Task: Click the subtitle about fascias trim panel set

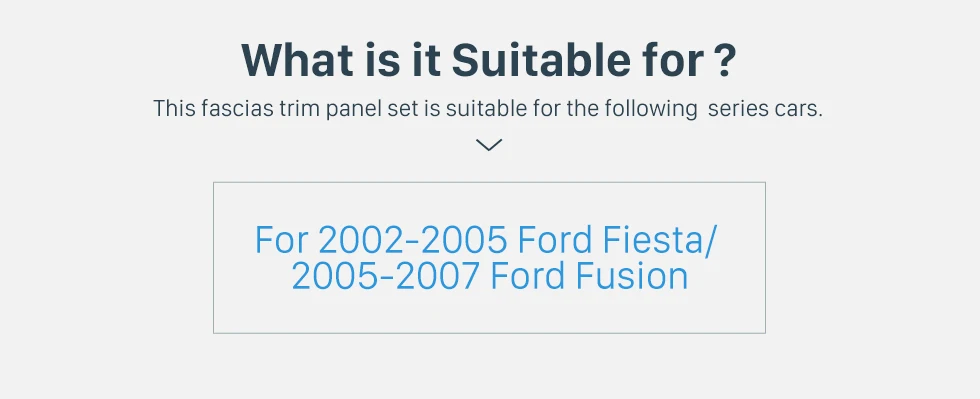Action: [488, 109]
